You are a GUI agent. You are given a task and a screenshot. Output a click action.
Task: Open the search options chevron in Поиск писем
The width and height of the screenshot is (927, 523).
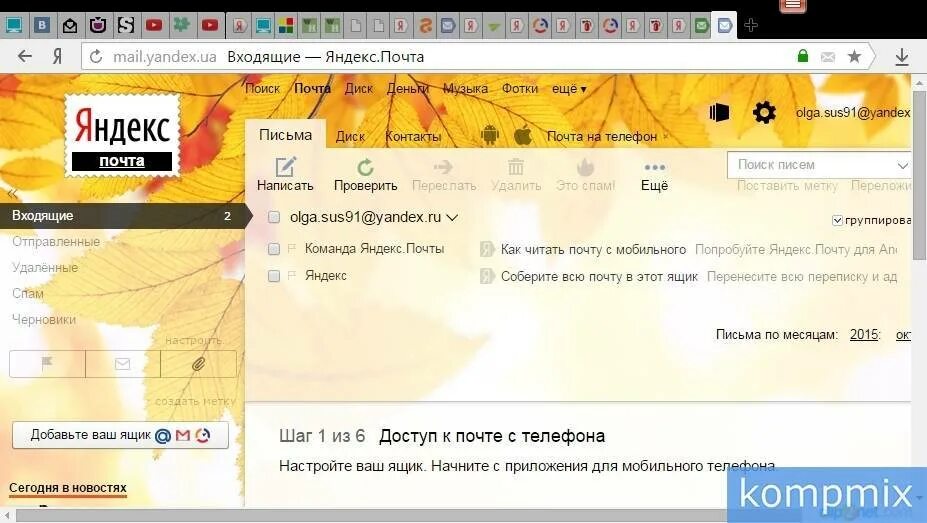pos(902,165)
